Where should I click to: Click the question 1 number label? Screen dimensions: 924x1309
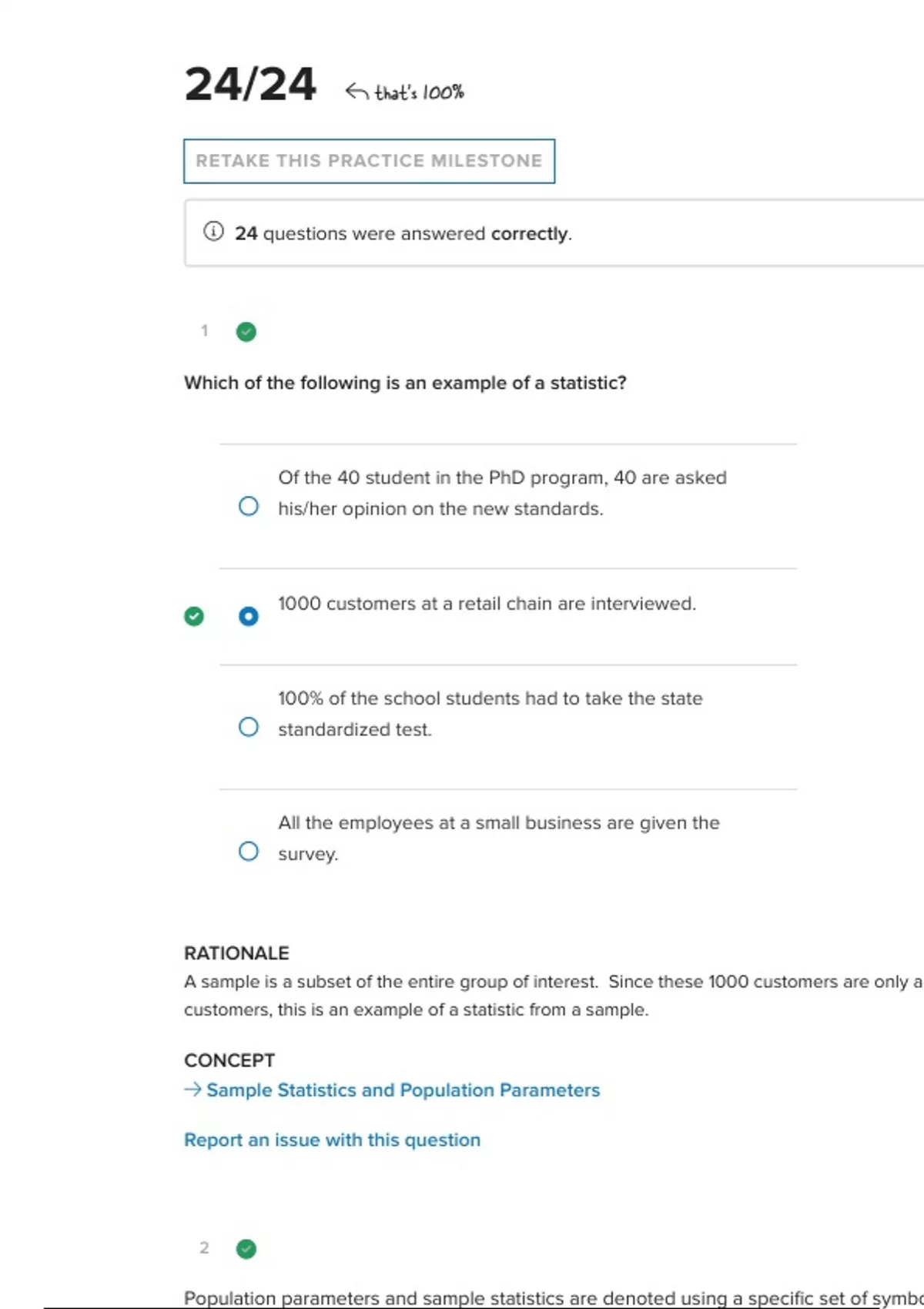[204, 331]
